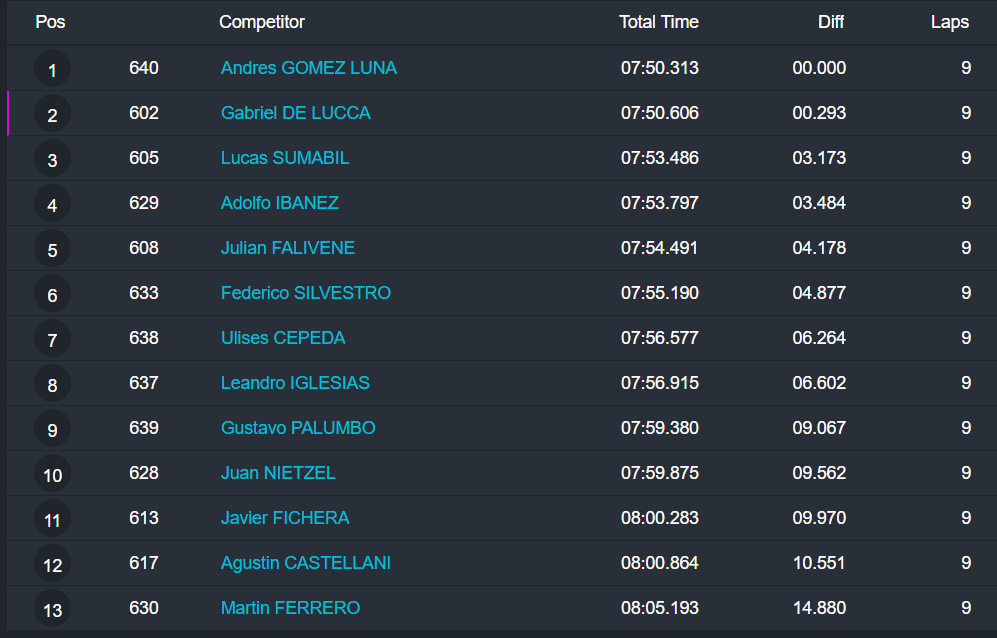This screenshot has width=997, height=638.
Task: Click the Competitor column header
Action: [x=262, y=22]
